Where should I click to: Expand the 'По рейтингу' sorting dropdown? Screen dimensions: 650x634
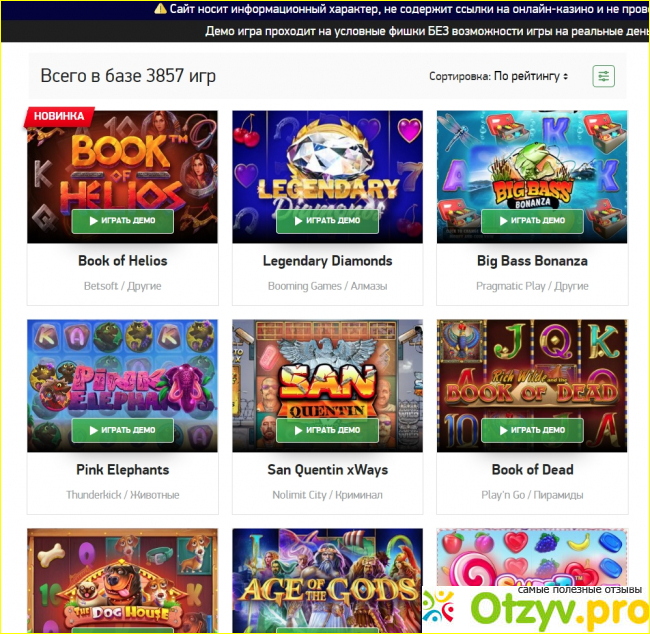[531, 76]
